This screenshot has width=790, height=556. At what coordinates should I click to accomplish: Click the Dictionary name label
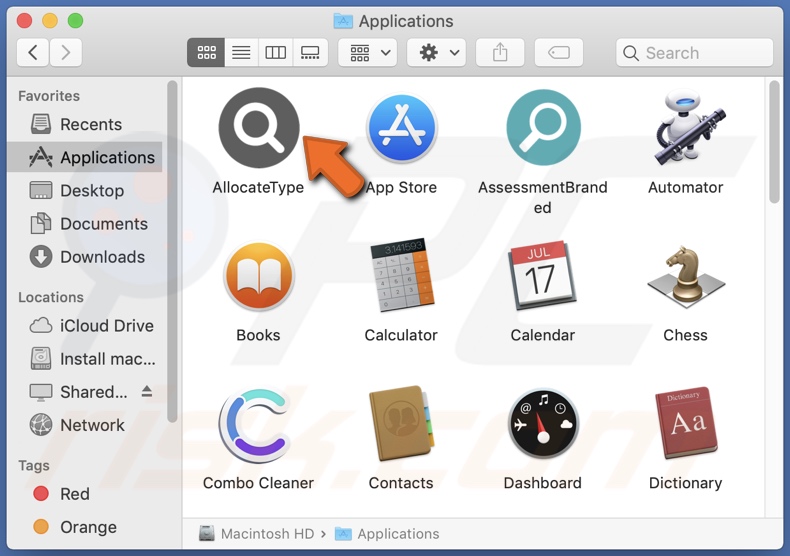point(686,483)
